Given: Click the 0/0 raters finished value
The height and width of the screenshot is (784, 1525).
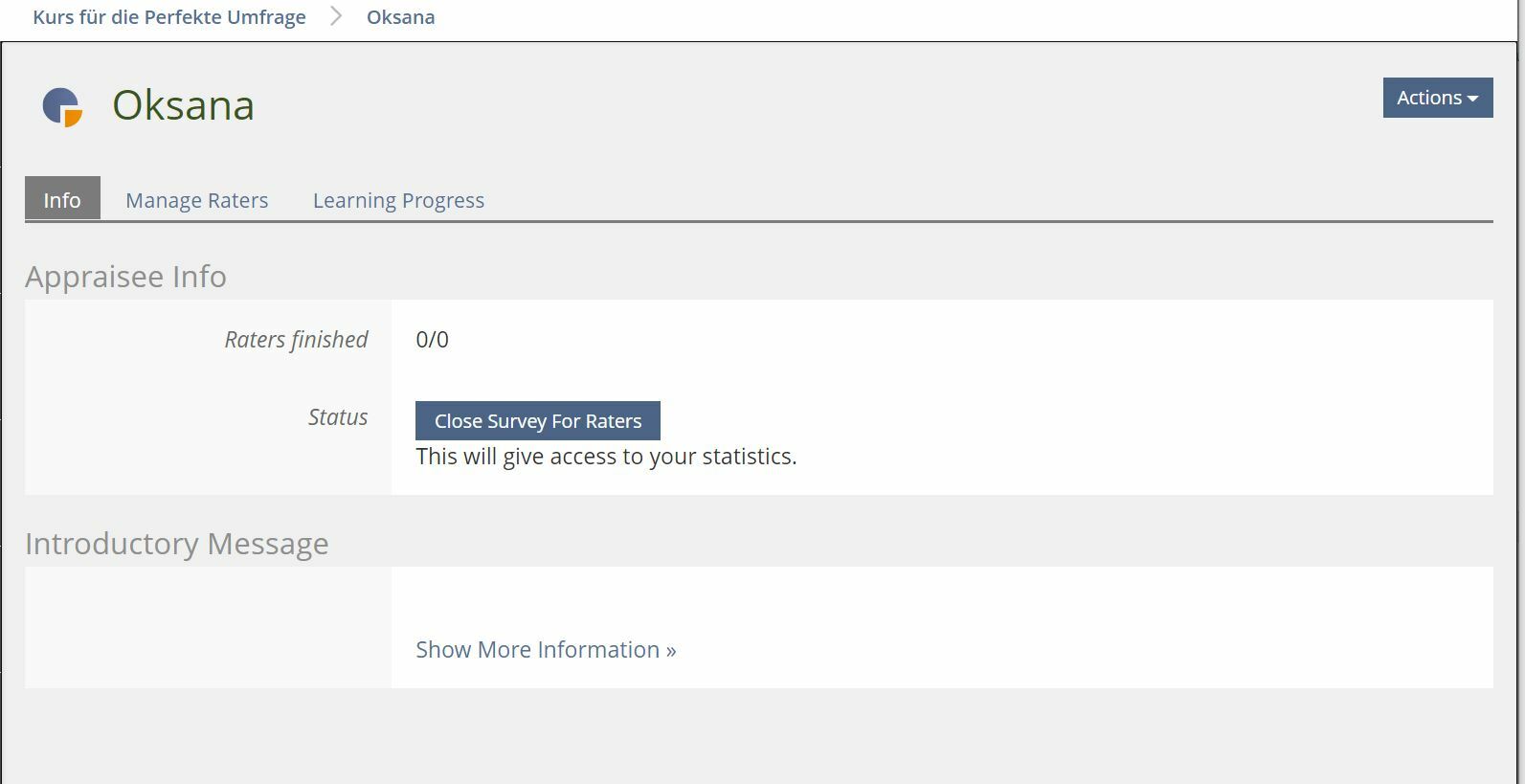Looking at the screenshot, I should point(432,340).
